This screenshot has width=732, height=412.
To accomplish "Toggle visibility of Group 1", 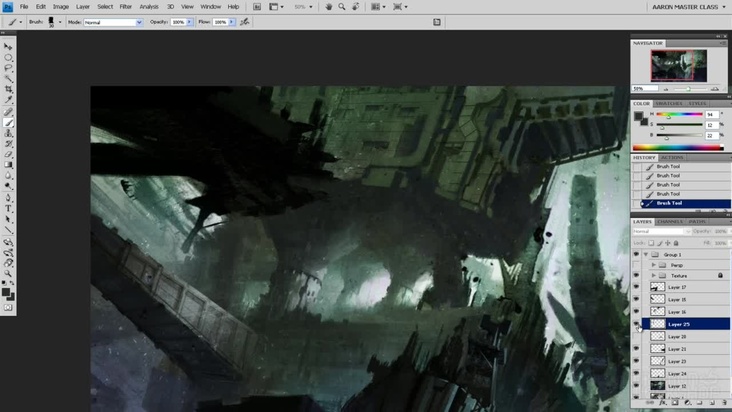I will [636, 254].
